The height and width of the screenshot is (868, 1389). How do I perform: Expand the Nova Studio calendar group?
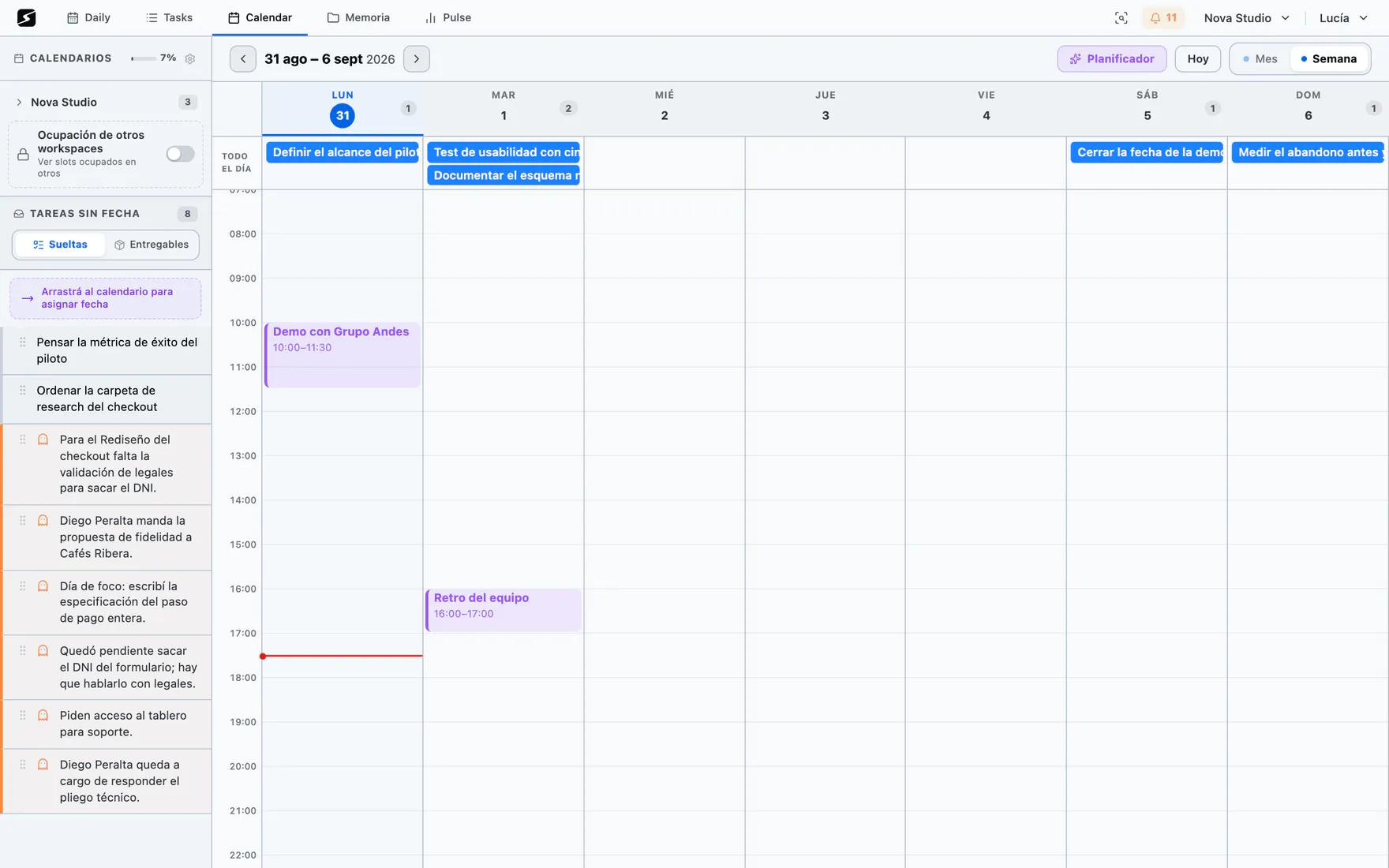pyautogui.click(x=19, y=103)
